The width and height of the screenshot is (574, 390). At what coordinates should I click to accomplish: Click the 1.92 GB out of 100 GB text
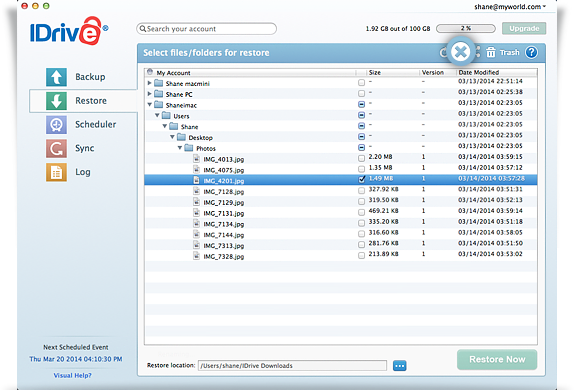tap(398, 29)
